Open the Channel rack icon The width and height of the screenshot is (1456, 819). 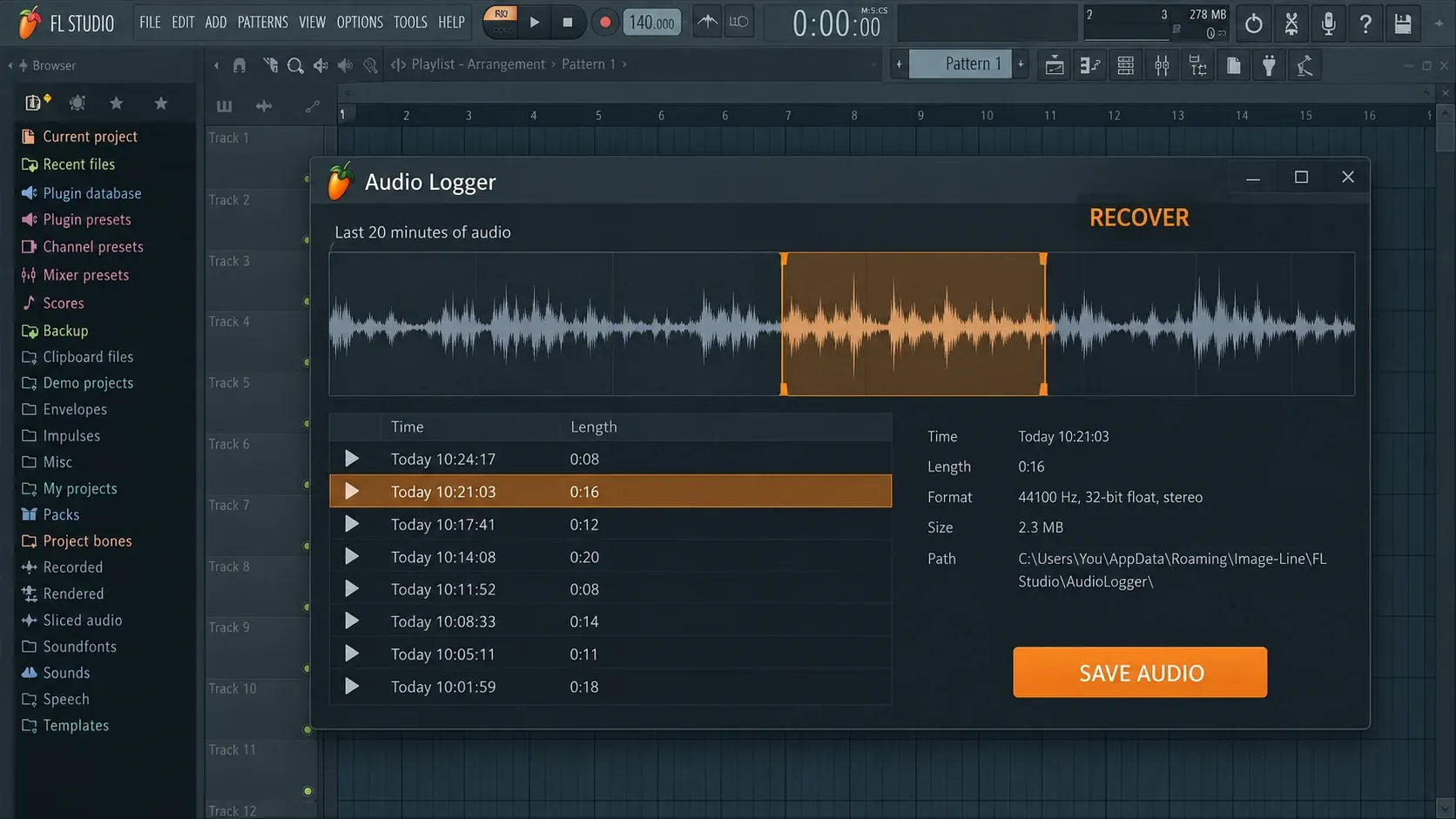(1126, 65)
